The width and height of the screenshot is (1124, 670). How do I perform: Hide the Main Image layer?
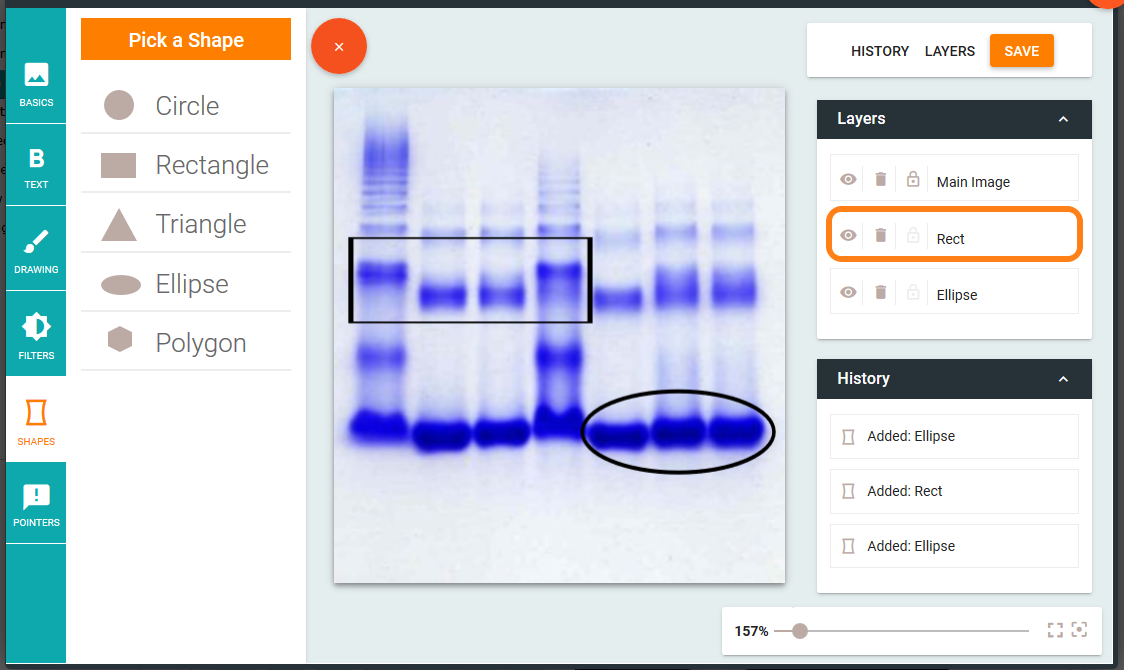[x=848, y=180]
